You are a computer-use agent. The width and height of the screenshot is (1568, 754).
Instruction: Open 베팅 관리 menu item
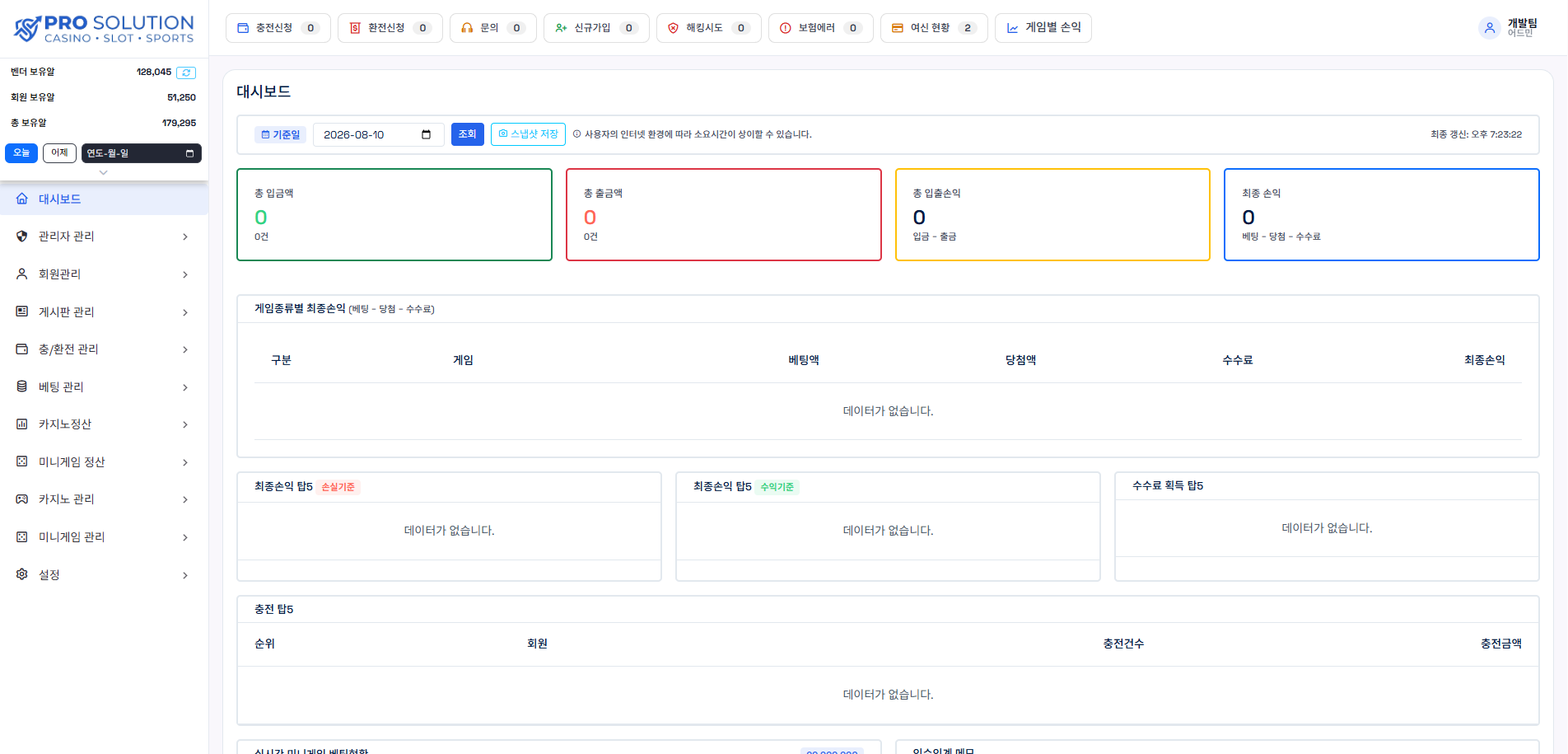(x=104, y=387)
